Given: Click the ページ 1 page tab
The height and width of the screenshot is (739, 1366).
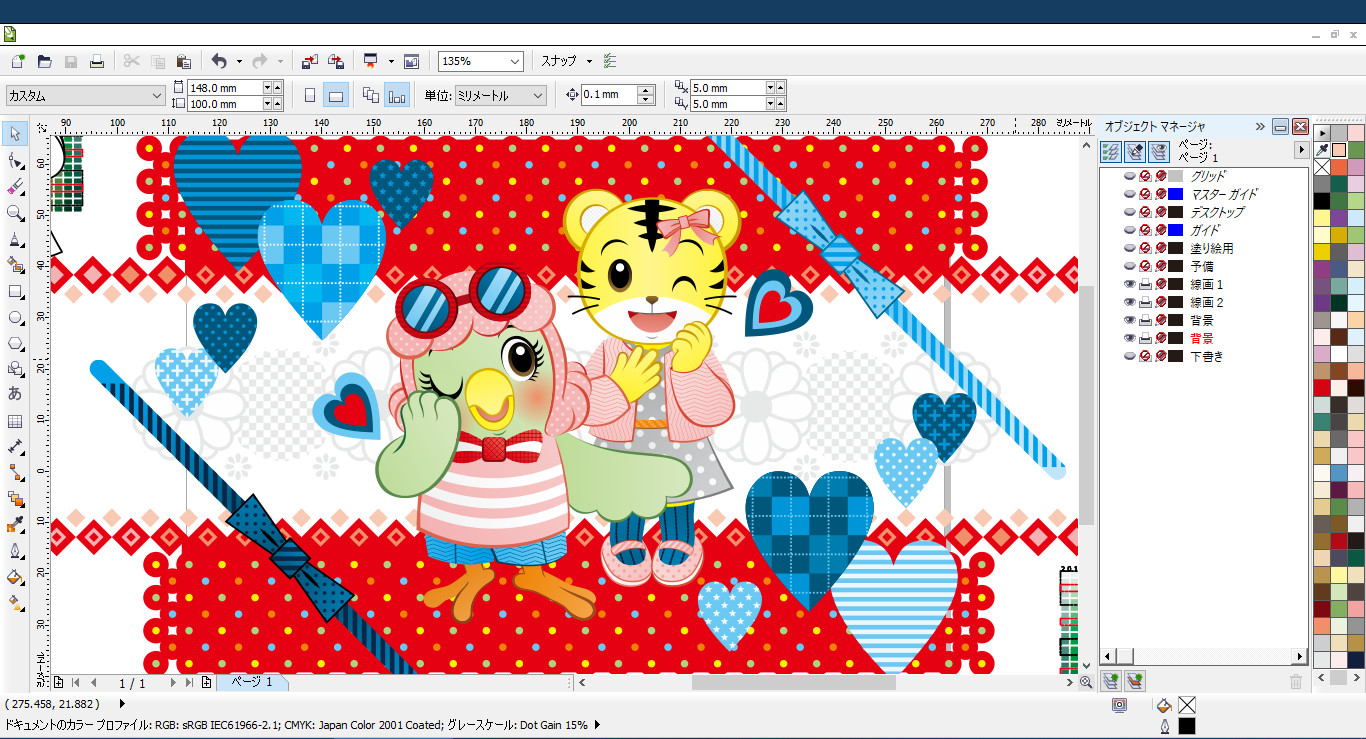Looking at the screenshot, I should (x=252, y=682).
